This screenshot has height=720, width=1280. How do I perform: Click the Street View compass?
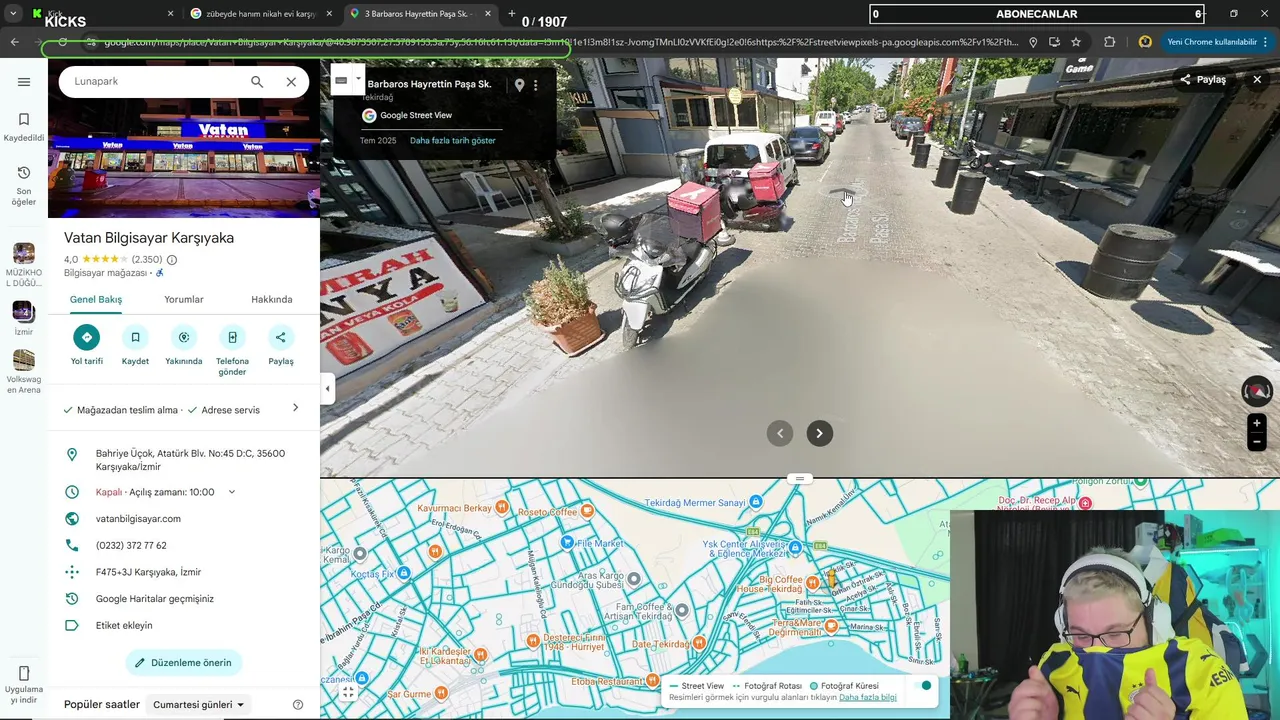click(1257, 391)
